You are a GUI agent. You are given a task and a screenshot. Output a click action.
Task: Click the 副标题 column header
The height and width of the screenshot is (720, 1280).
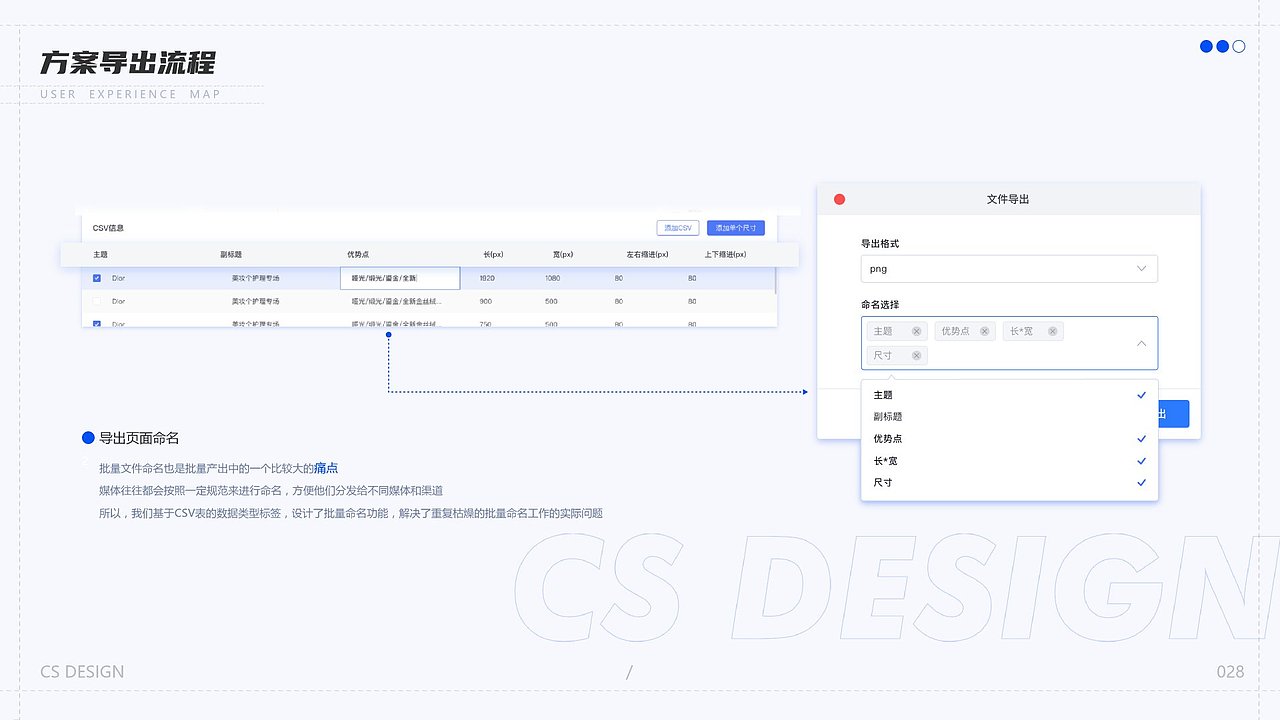point(231,255)
